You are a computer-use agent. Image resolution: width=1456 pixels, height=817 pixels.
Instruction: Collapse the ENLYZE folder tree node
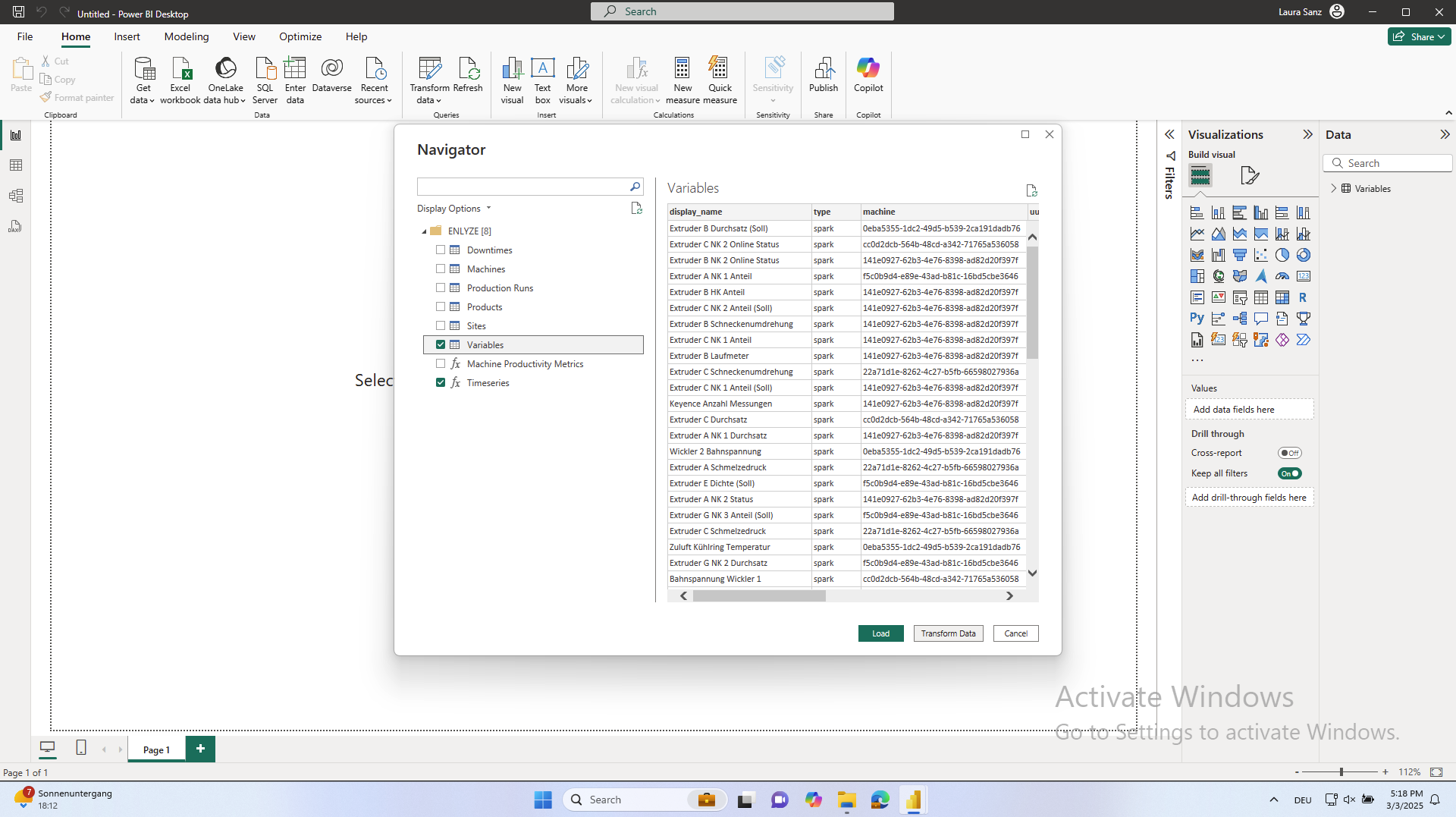point(424,231)
